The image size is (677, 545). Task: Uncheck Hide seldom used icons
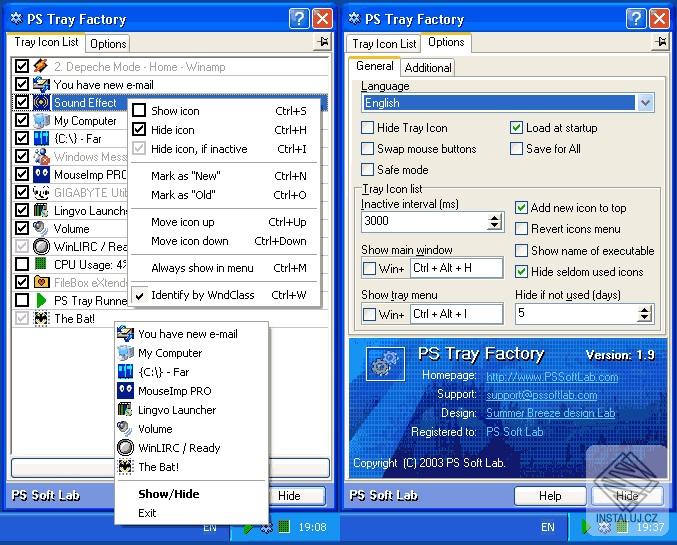[522, 272]
